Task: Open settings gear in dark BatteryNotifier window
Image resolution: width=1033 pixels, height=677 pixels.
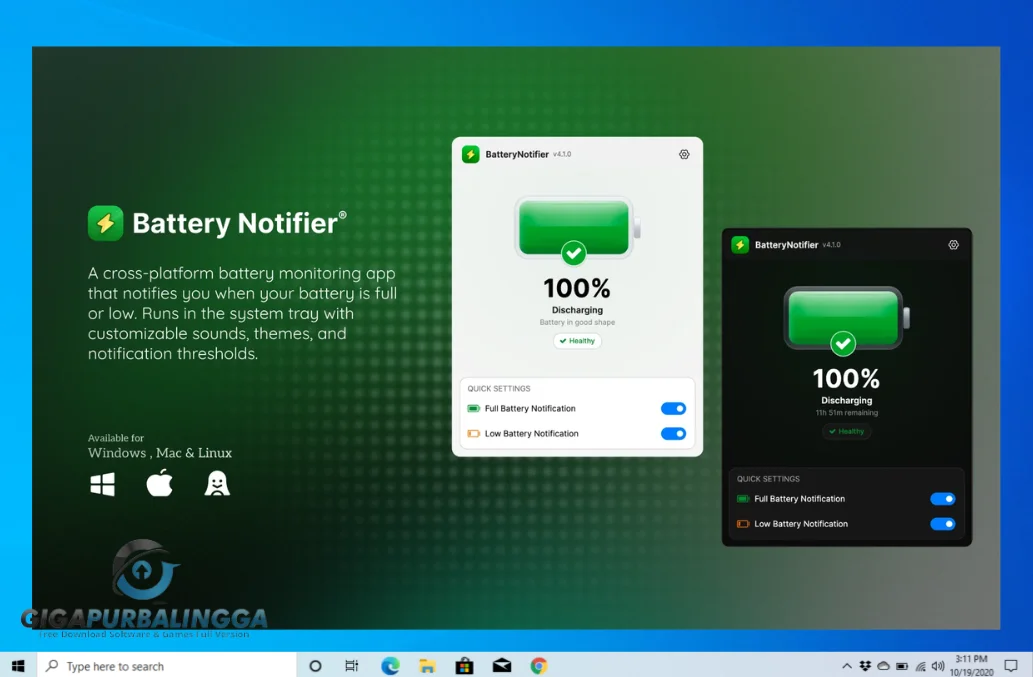Action: coord(953,244)
